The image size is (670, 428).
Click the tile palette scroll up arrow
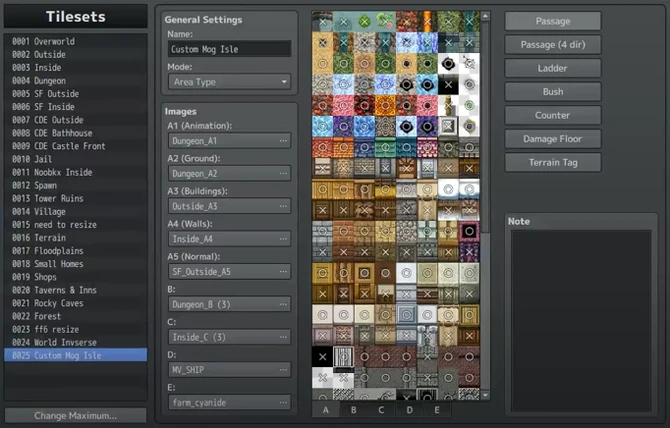pos(485,16)
